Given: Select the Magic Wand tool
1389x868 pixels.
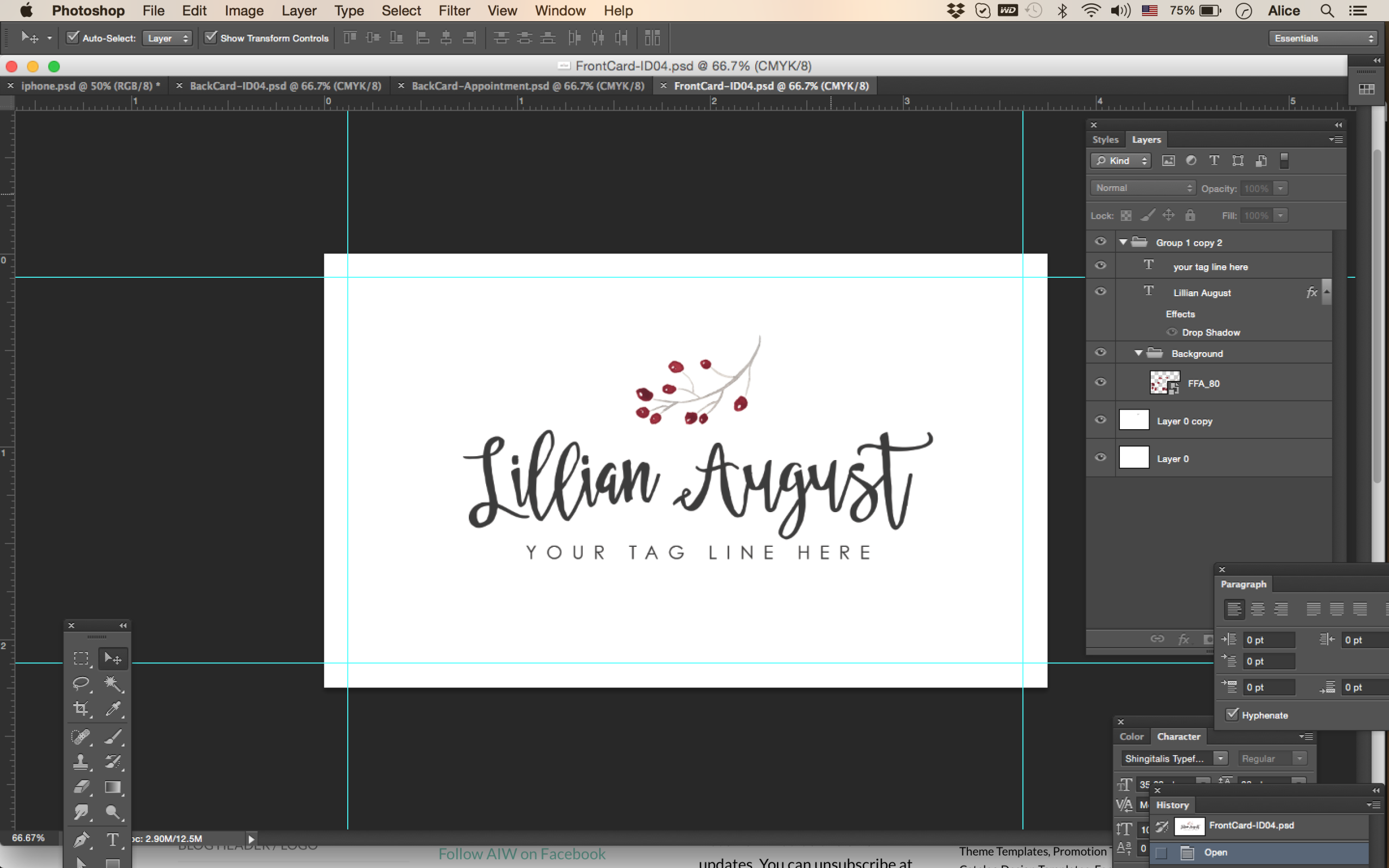Looking at the screenshot, I should click(112, 683).
